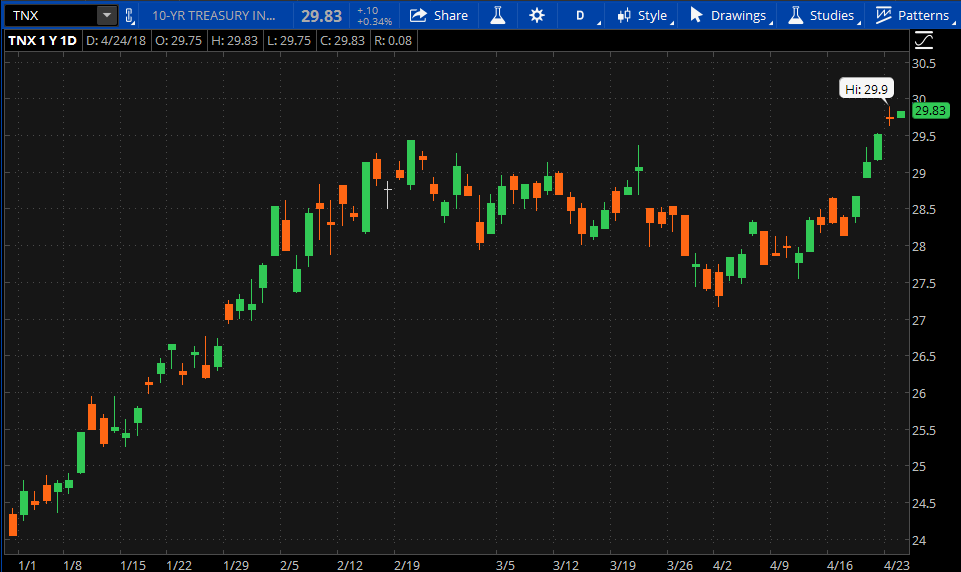Click the 26 price axis label

[919, 394]
